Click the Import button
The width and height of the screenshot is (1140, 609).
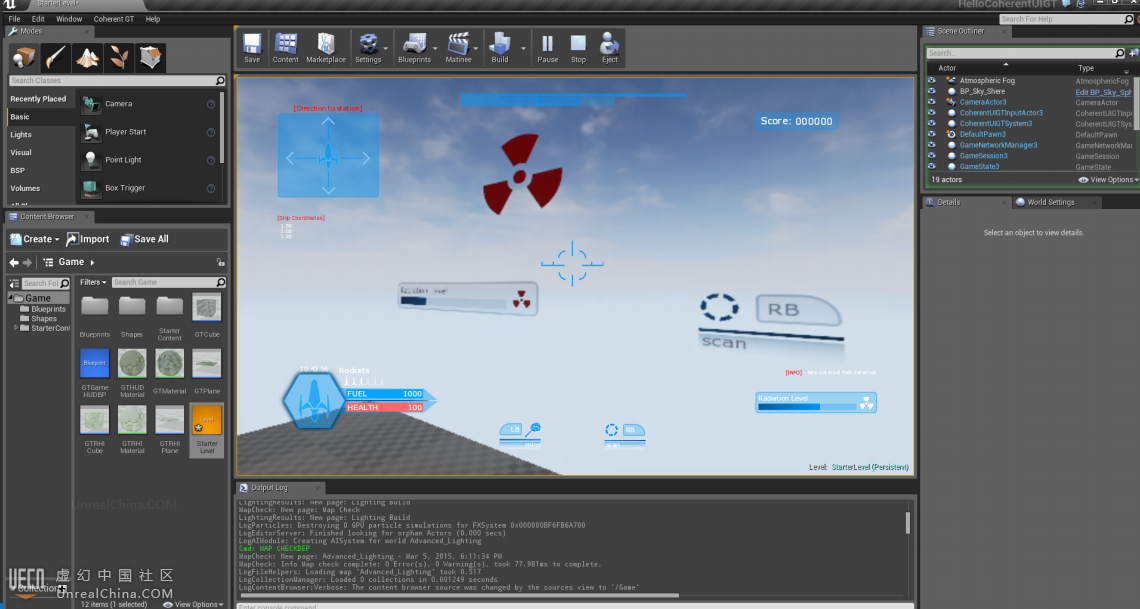click(x=88, y=239)
